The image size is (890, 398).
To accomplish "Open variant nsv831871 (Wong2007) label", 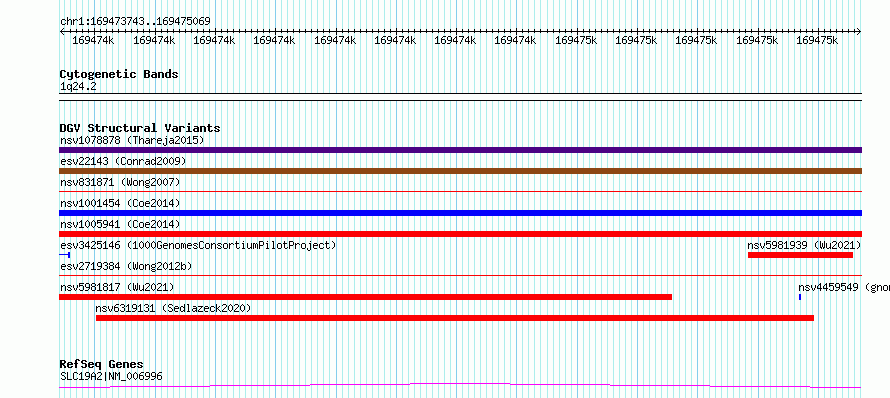I will 120,182.
